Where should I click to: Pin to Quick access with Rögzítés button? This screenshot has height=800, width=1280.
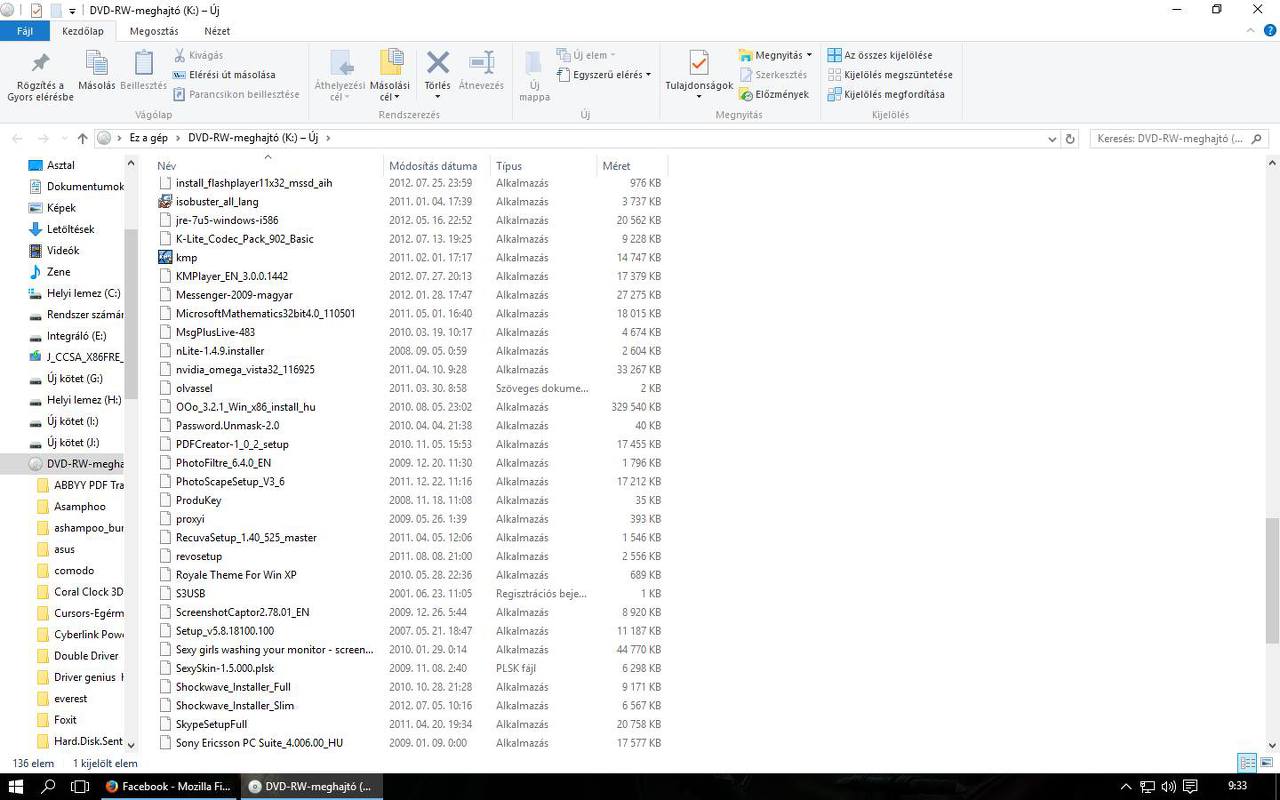(x=40, y=76)
